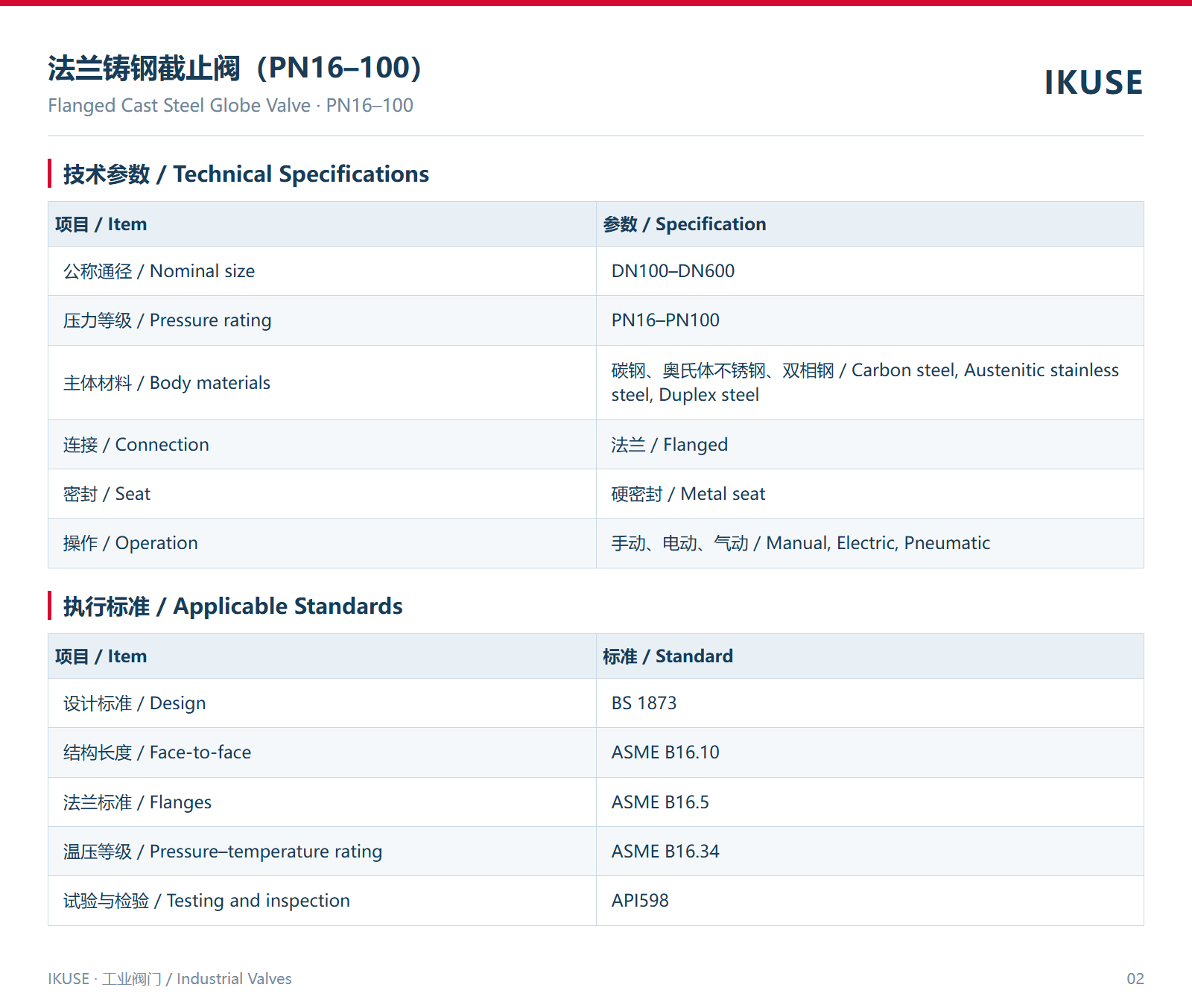Image resolution: width=1192 pixels, height=1008 pixels.
Task: Click the 密封 / Seat row label
Action: (x=107, y=494)
